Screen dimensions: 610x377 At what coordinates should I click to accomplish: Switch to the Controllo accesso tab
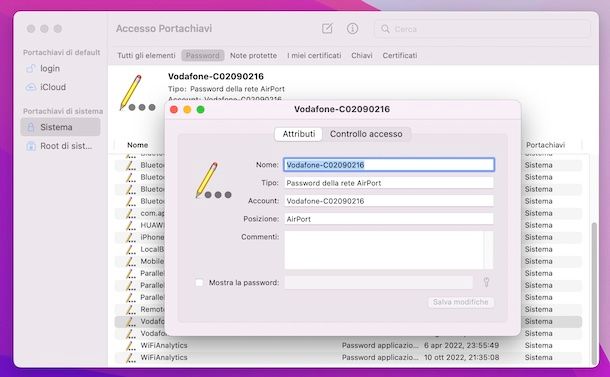tap(366, 134)
